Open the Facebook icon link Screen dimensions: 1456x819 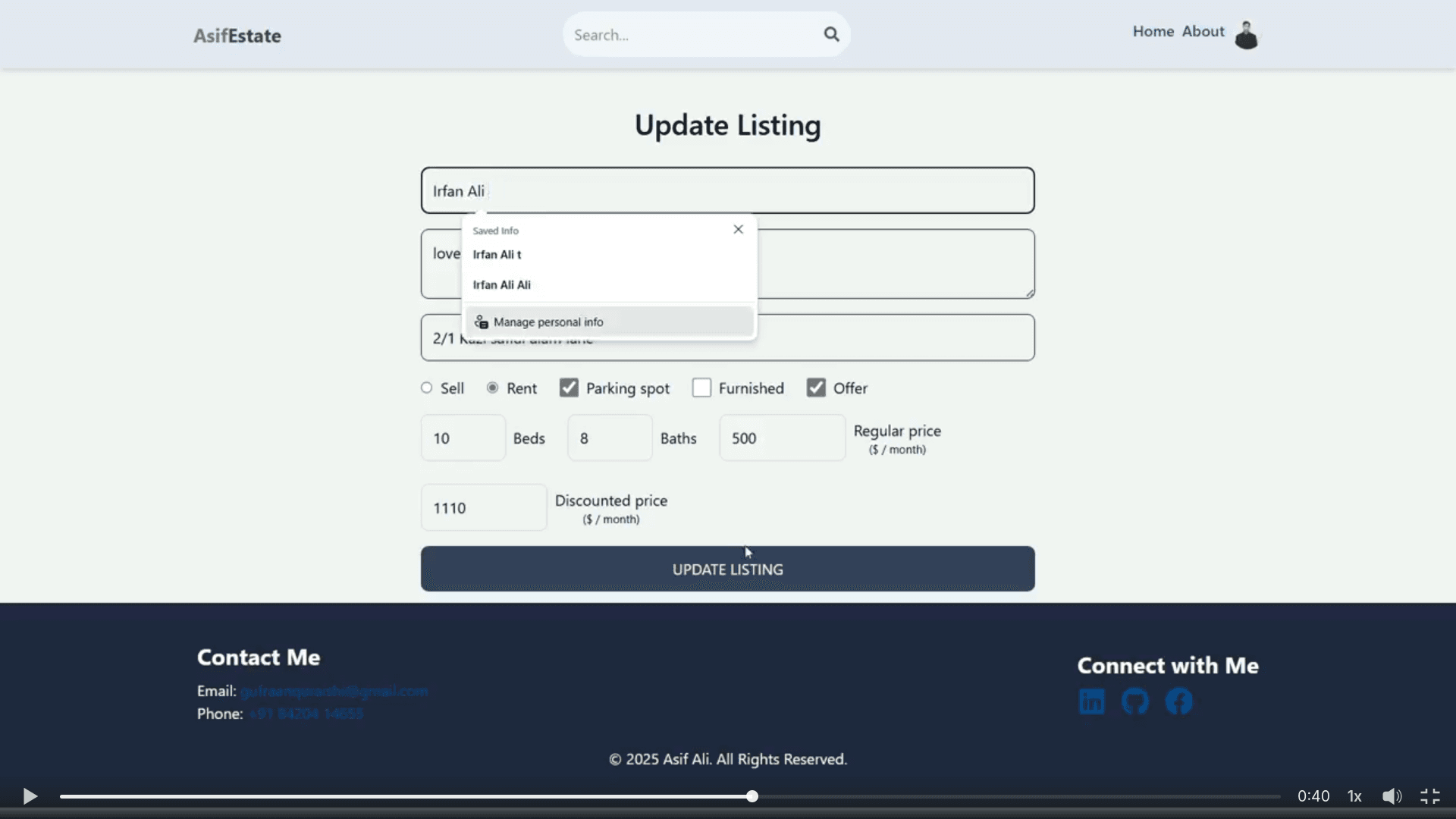click(1178, 701)
